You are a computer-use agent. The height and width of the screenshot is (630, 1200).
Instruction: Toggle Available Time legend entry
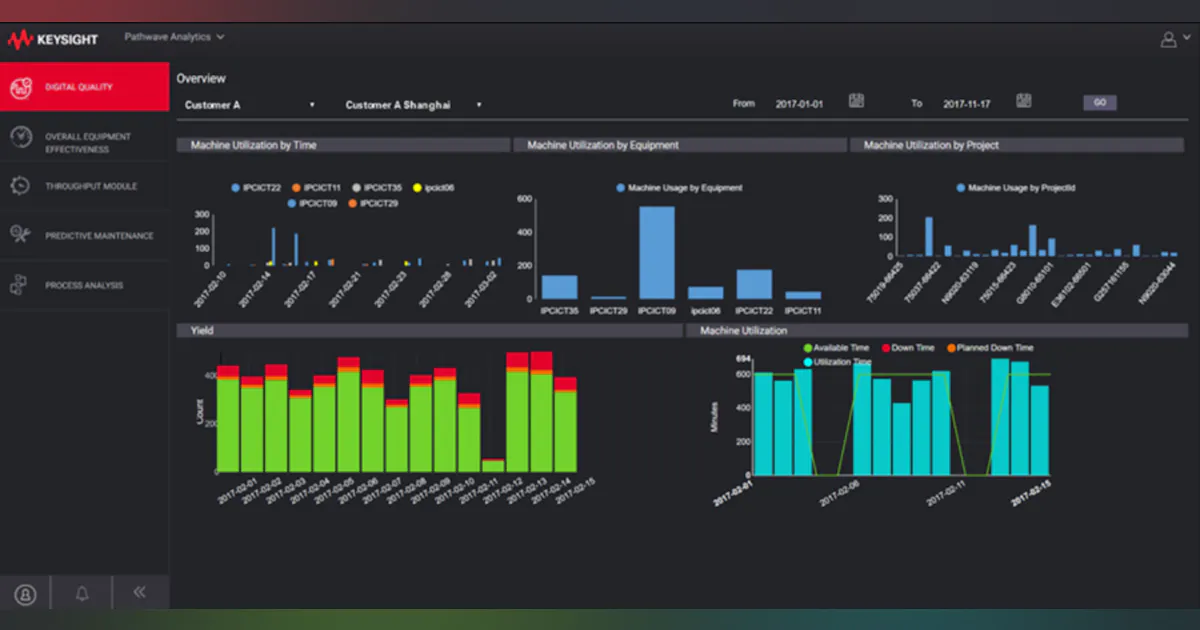click(836, 348)
